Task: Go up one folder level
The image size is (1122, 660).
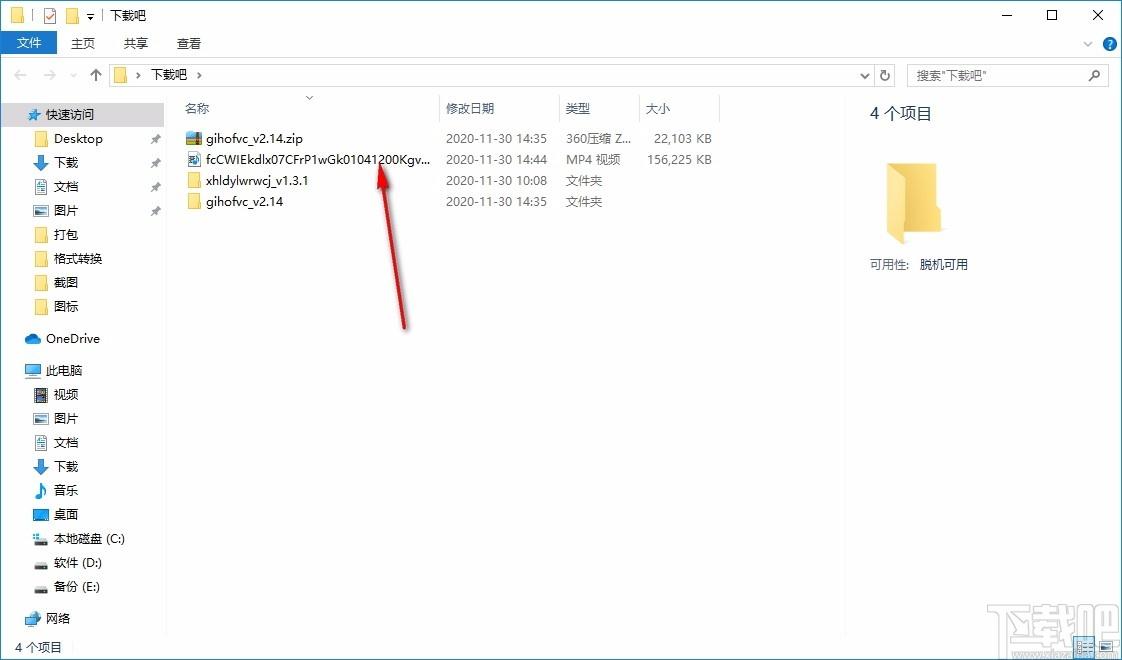Action: tap(96, 74)
